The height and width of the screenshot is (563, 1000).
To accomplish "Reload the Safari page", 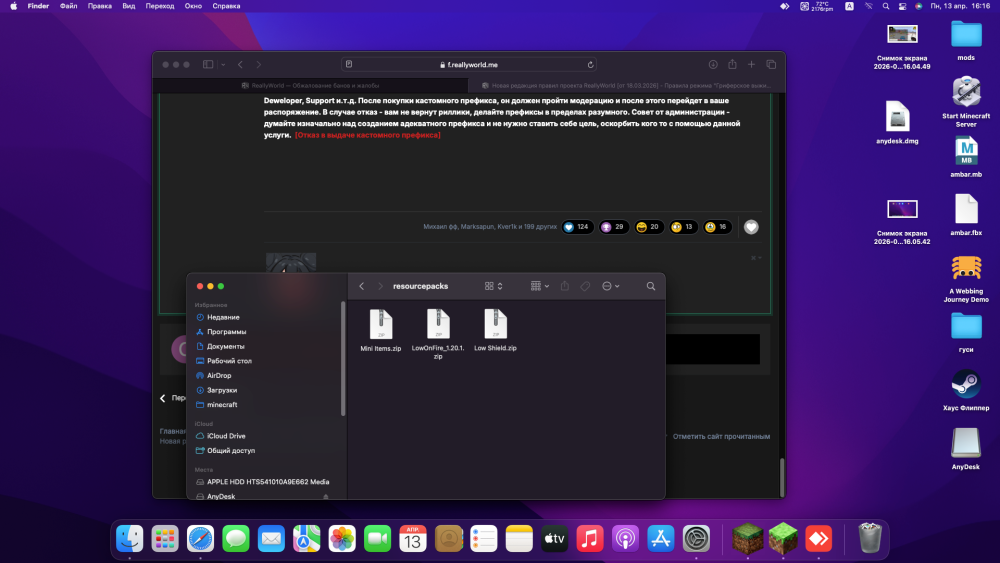I will pos(591,64).
